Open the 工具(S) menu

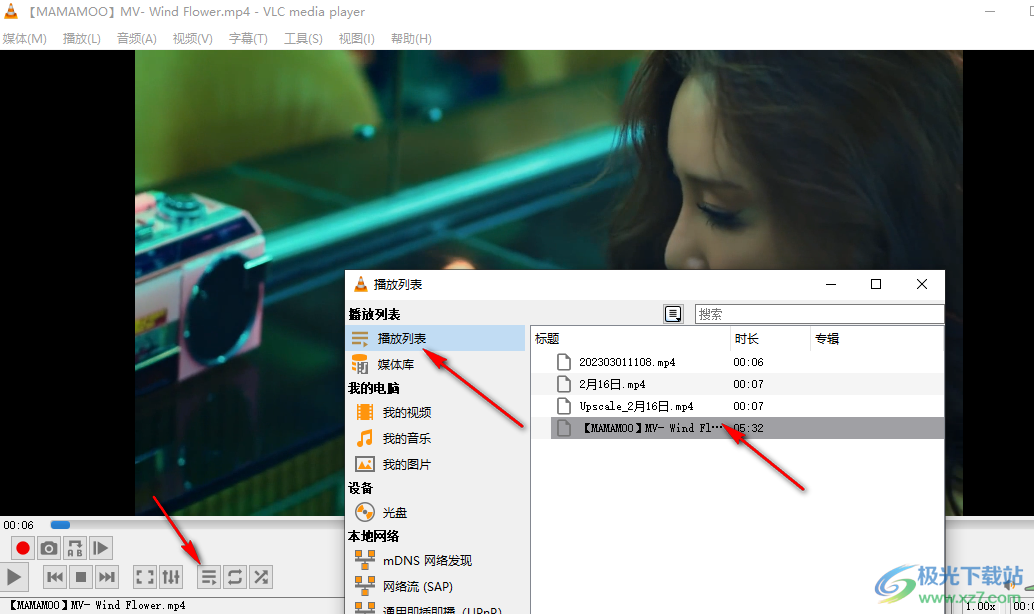[303, 38]
